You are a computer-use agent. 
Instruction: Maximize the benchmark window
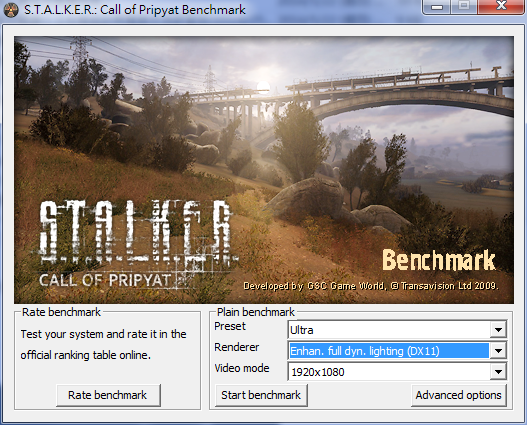pyautogui.click(x=464, y=6)
